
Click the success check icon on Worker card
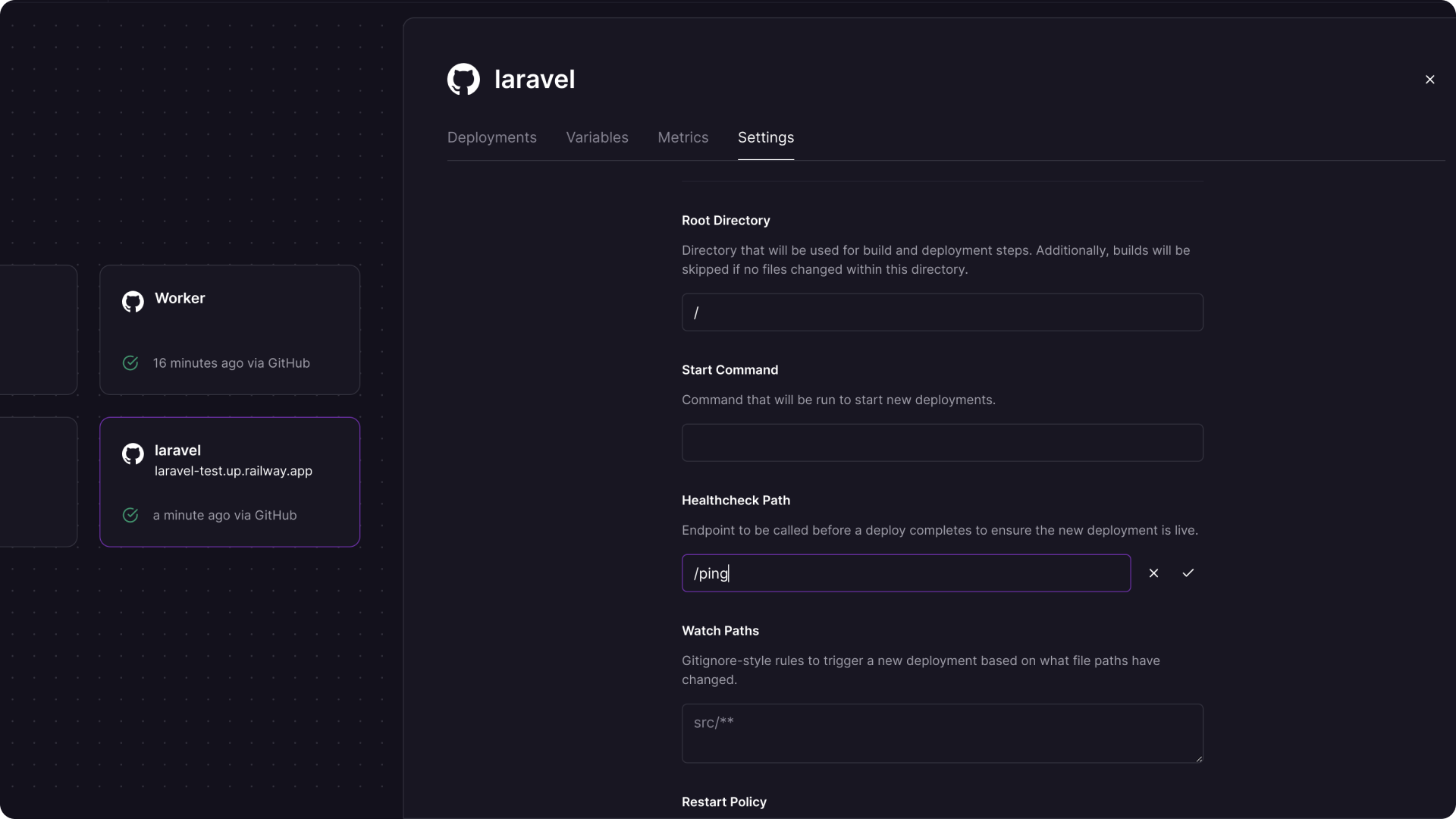130,363
